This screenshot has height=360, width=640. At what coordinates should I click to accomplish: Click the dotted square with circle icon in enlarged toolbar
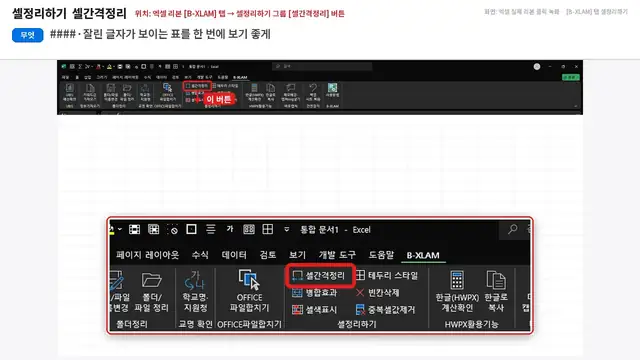(x=173, y=230)
